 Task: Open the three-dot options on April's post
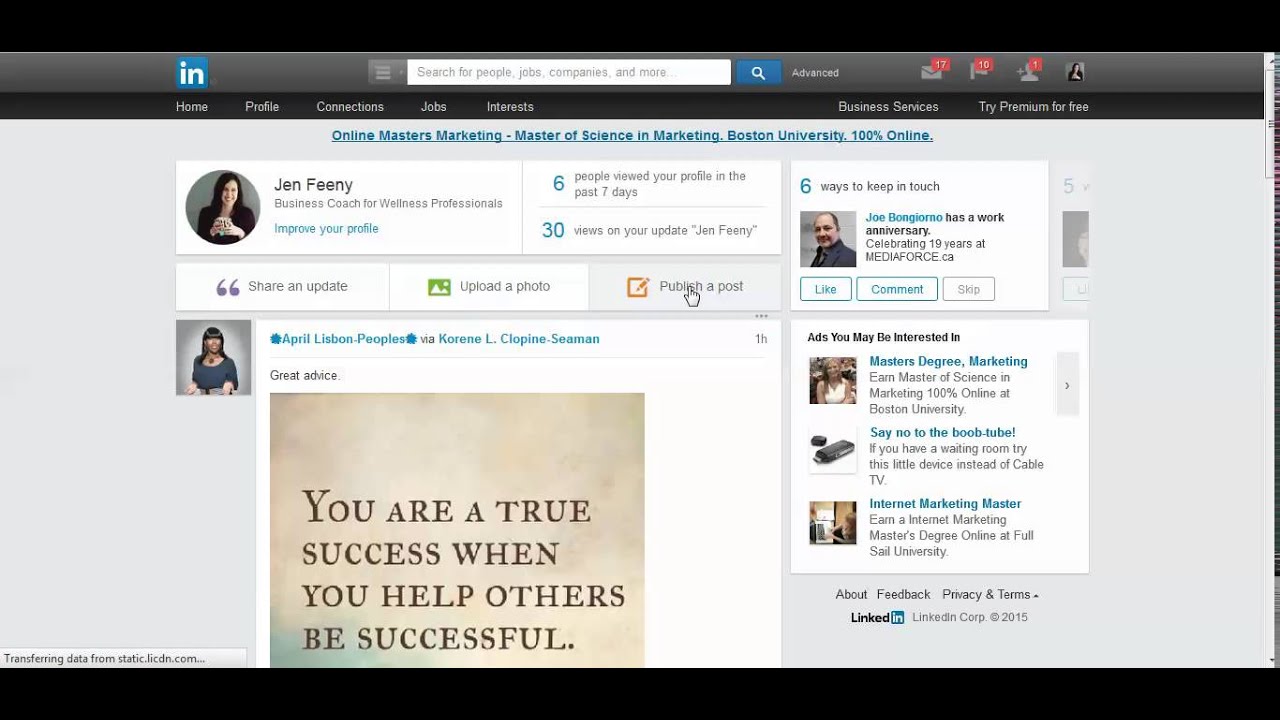761,316
